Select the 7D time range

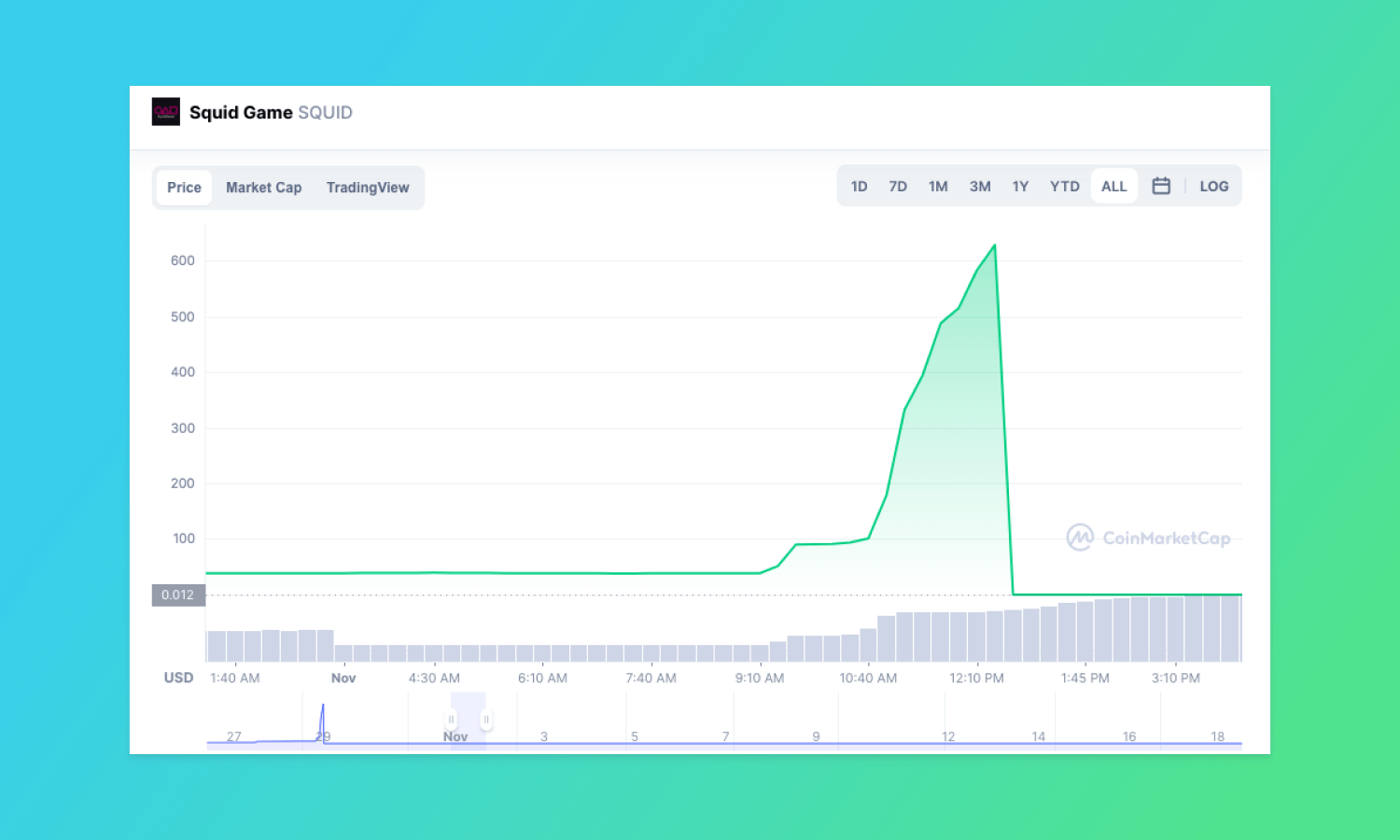coord(898,187)
